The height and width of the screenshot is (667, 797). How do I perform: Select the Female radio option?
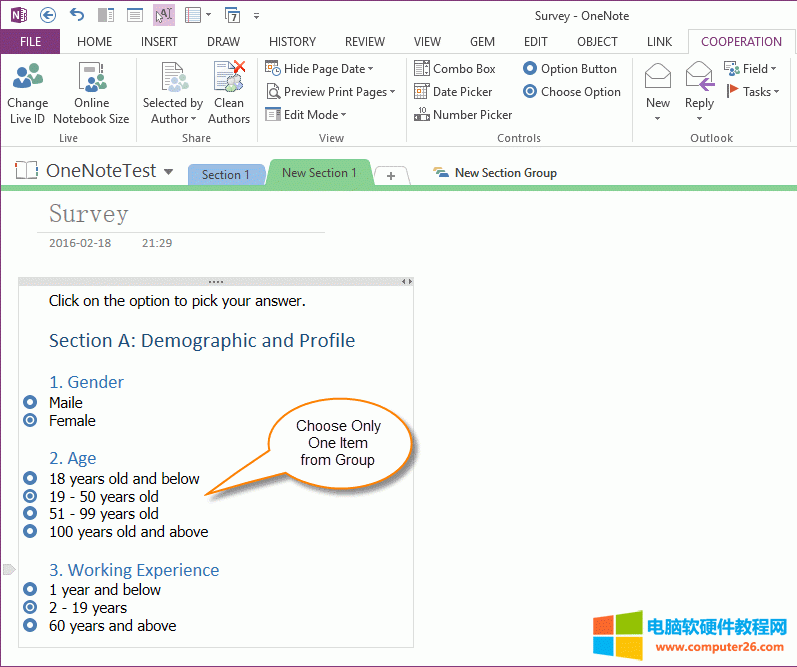[30, 421]
